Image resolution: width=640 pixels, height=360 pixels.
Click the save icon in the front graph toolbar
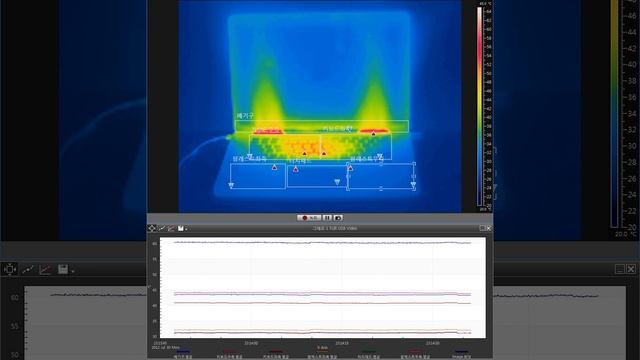click(180, 228)
